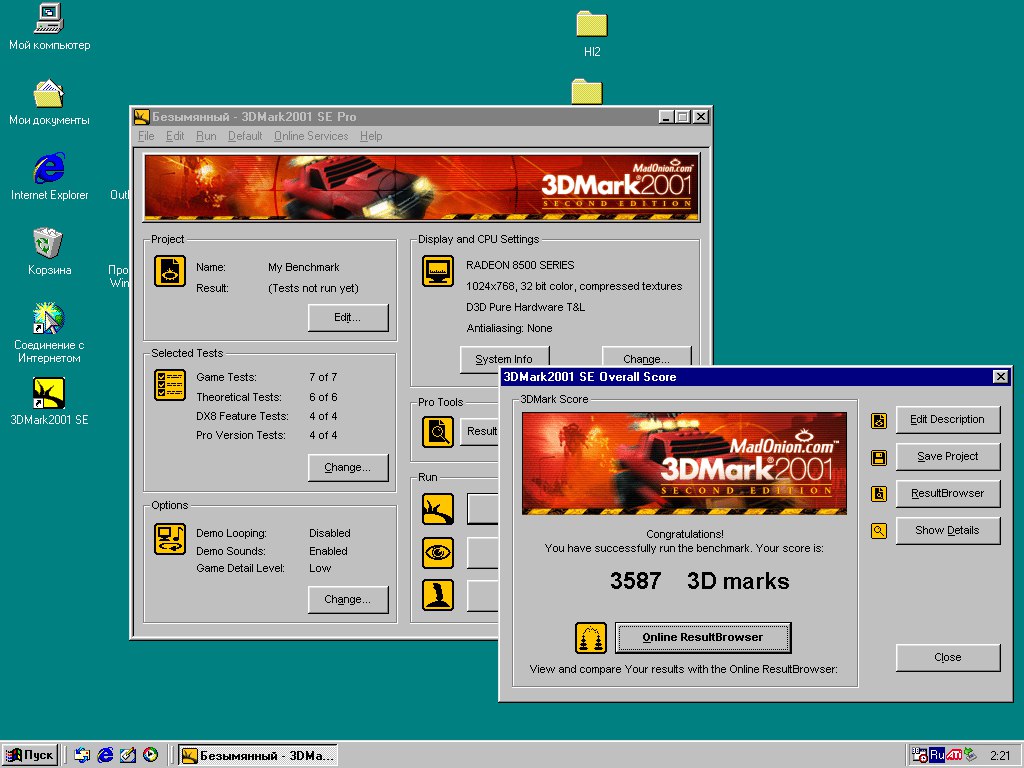Click the ResultBrowser button in score dialog
Viewport: 1024px width, 768px height.
click(x=947, y=493)
